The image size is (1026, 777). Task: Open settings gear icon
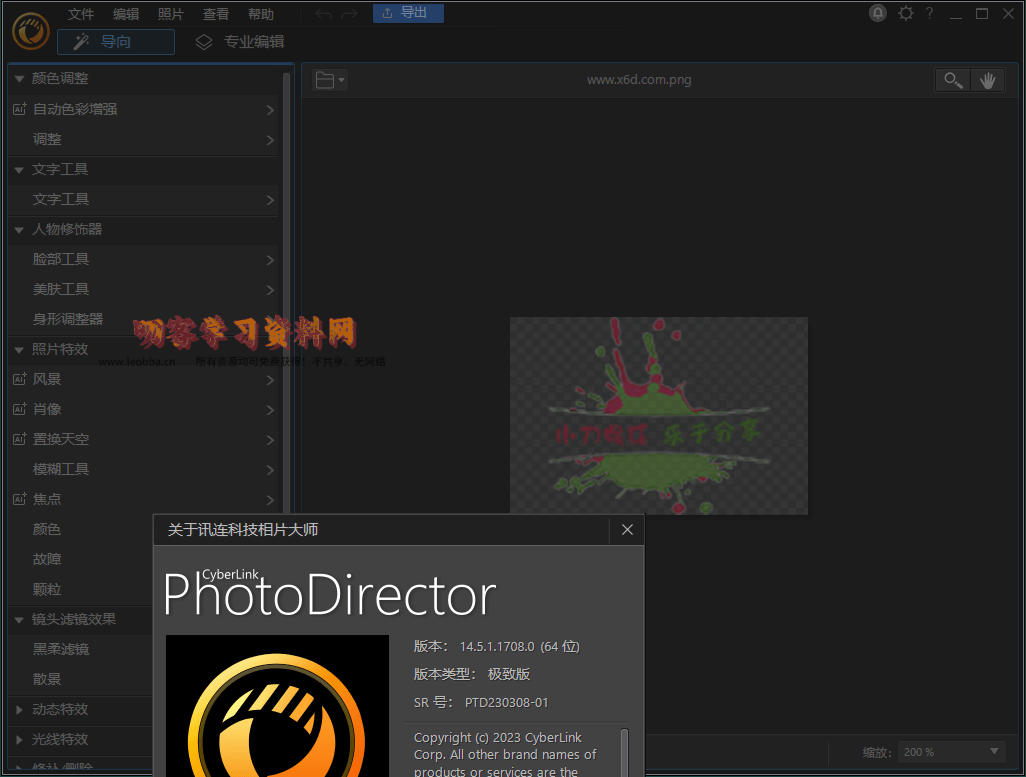(906, 13)
